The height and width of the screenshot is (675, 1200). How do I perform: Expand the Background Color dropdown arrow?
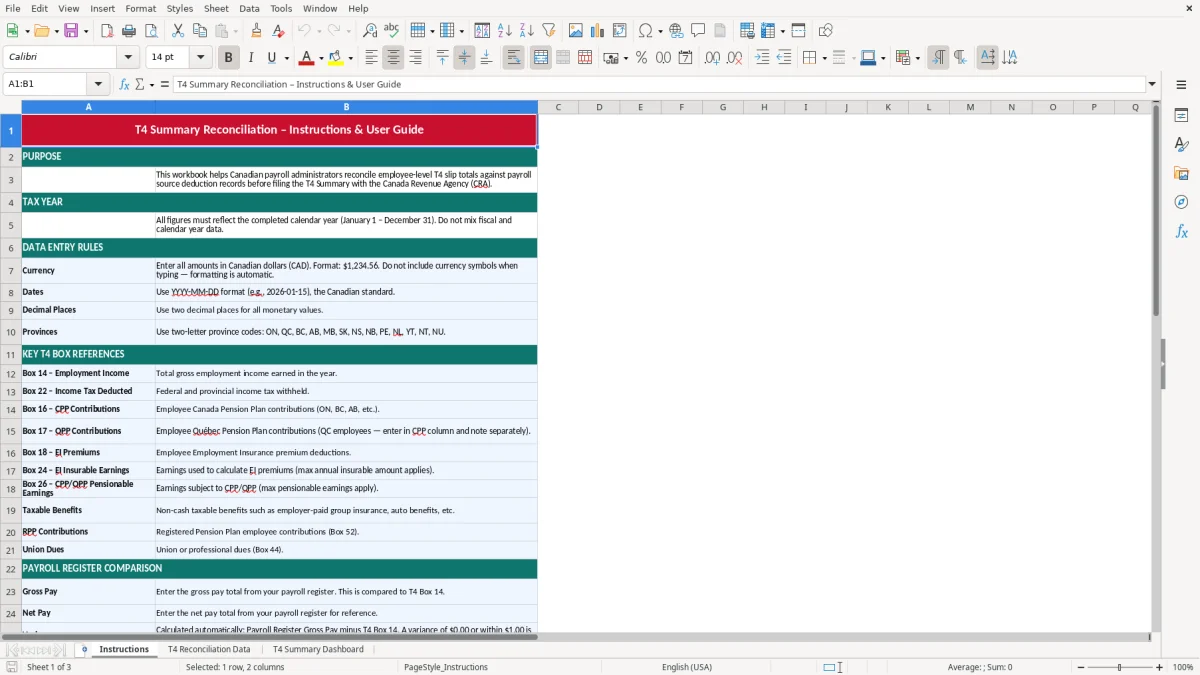click(x=351, y=58)
